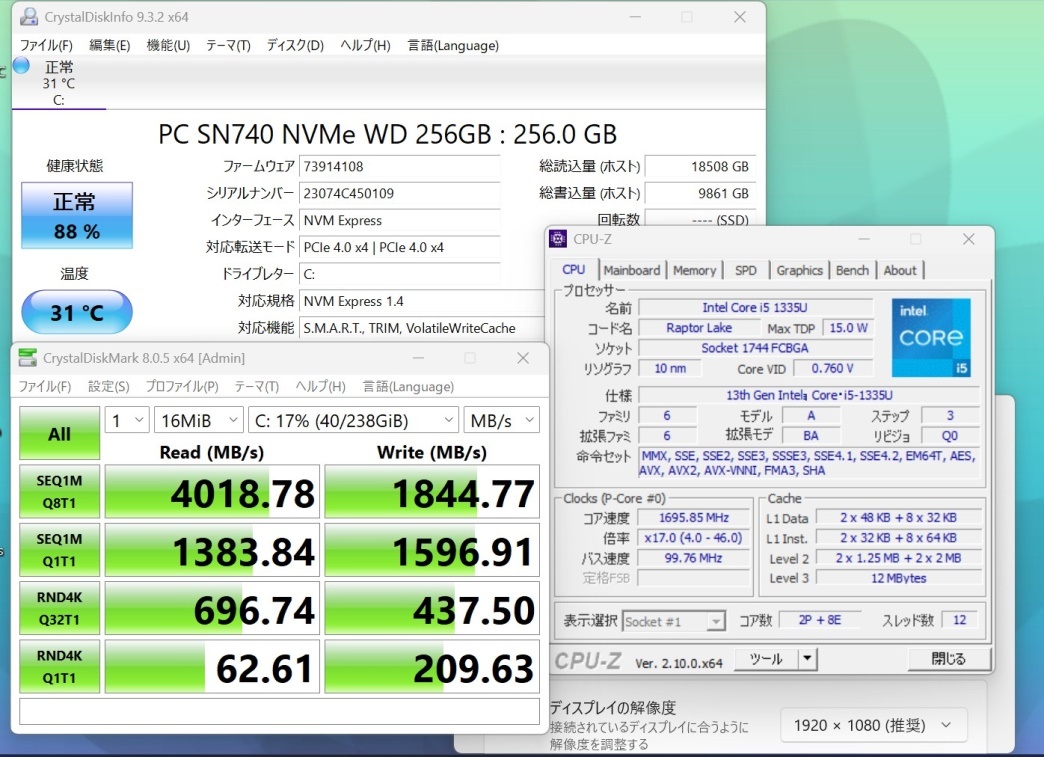Click the 正常 88 % health status button
The width and height of the screenshot is (1044, 757).
[77, 216]
